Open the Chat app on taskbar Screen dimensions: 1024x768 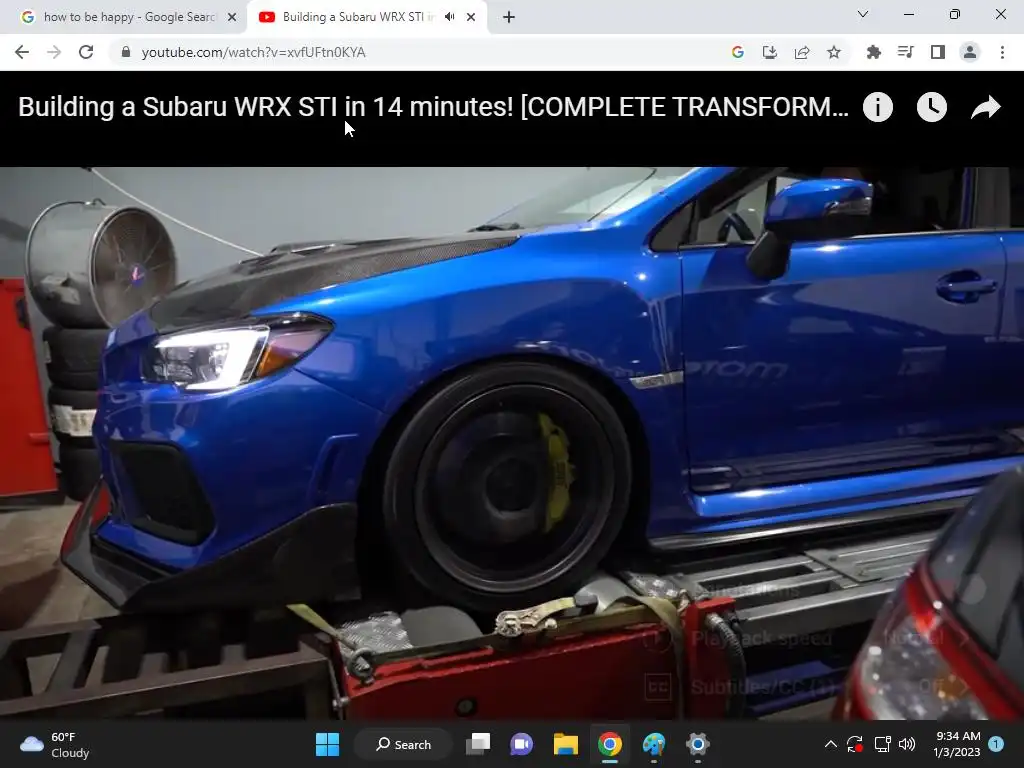(x=522, y=744)
